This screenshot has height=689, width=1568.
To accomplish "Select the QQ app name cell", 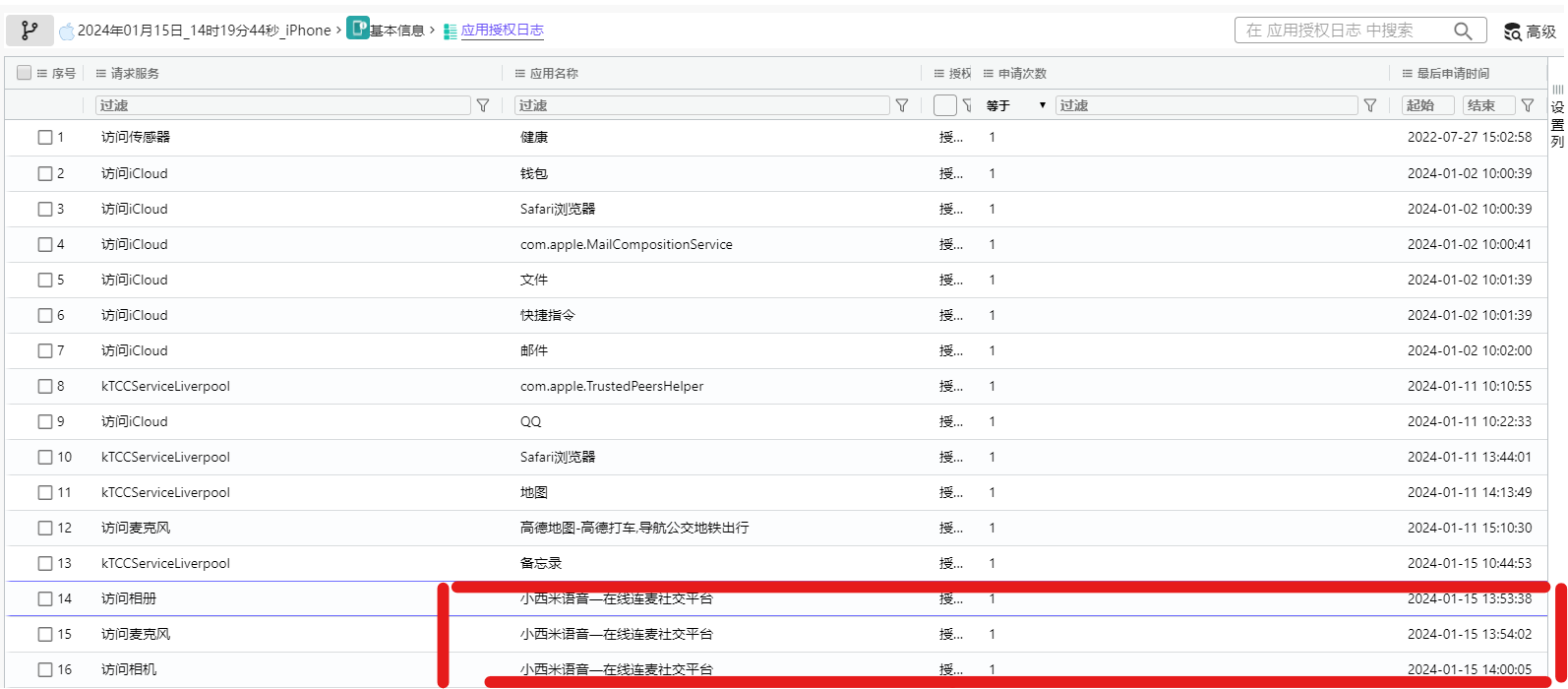I will (x=531, y=421).
